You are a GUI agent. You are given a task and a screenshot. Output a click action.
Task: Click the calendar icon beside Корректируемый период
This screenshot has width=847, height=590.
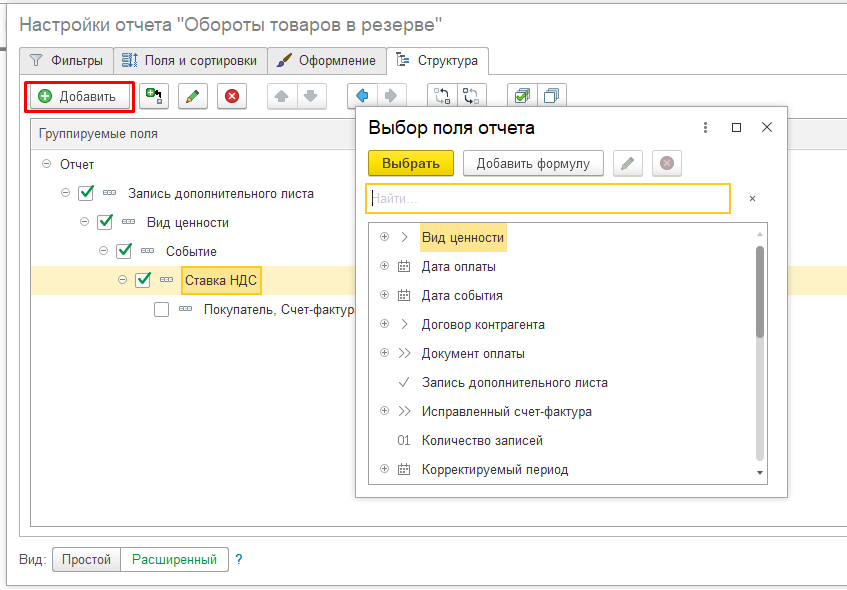pyautogui.click(x=404, y=469)
